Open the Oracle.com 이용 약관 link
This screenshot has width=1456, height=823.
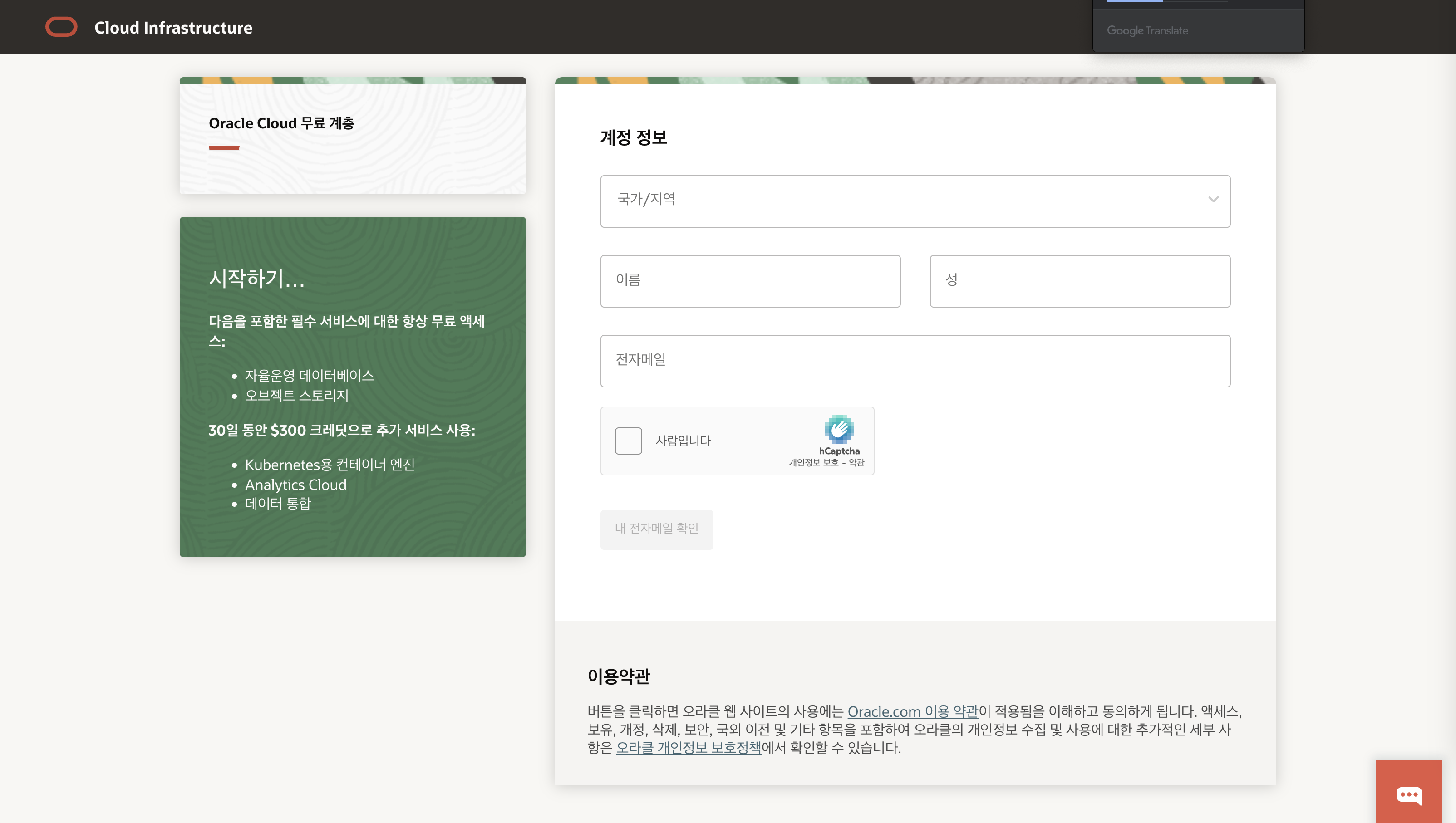912,711
